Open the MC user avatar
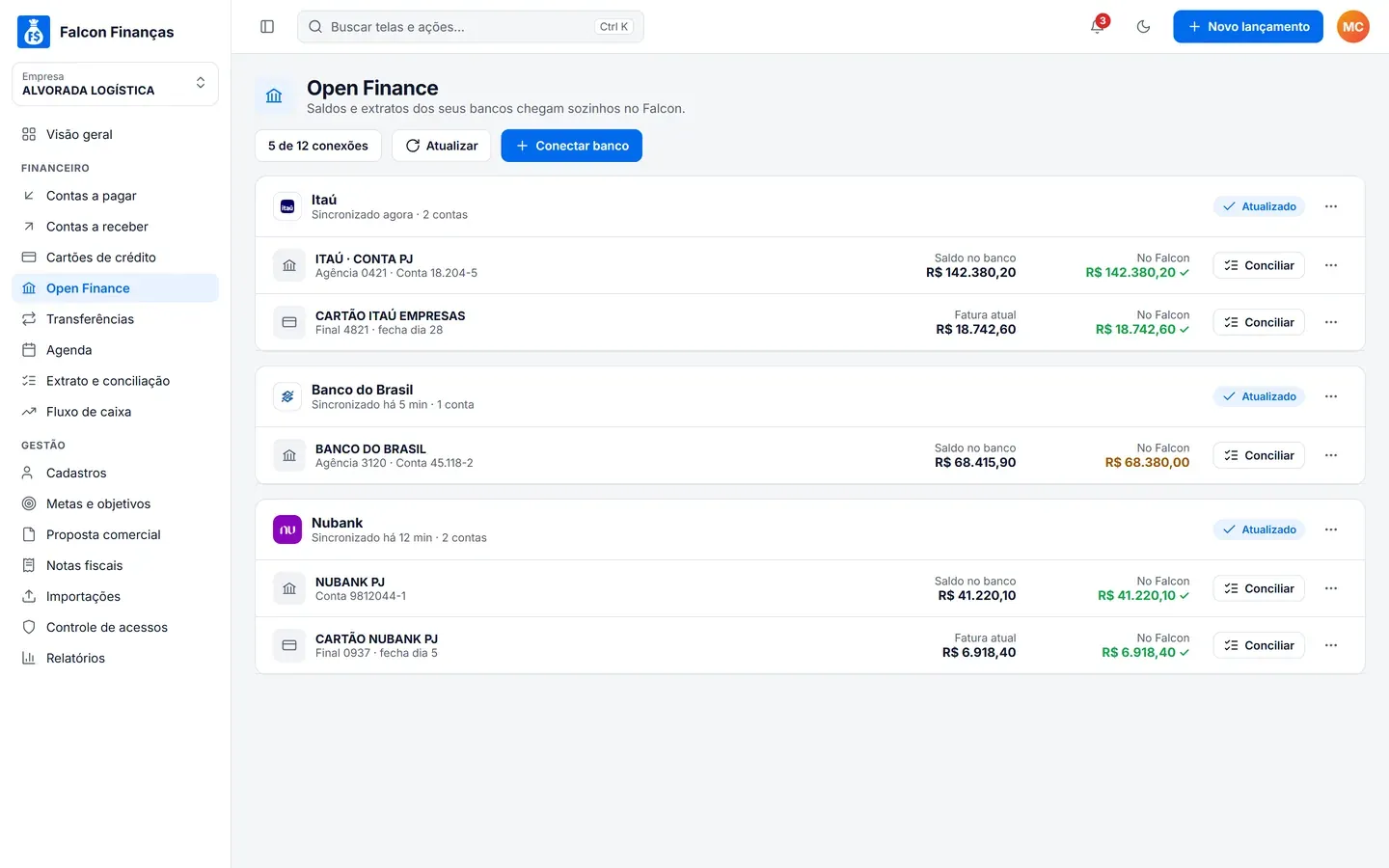 tap(1353, 27)
